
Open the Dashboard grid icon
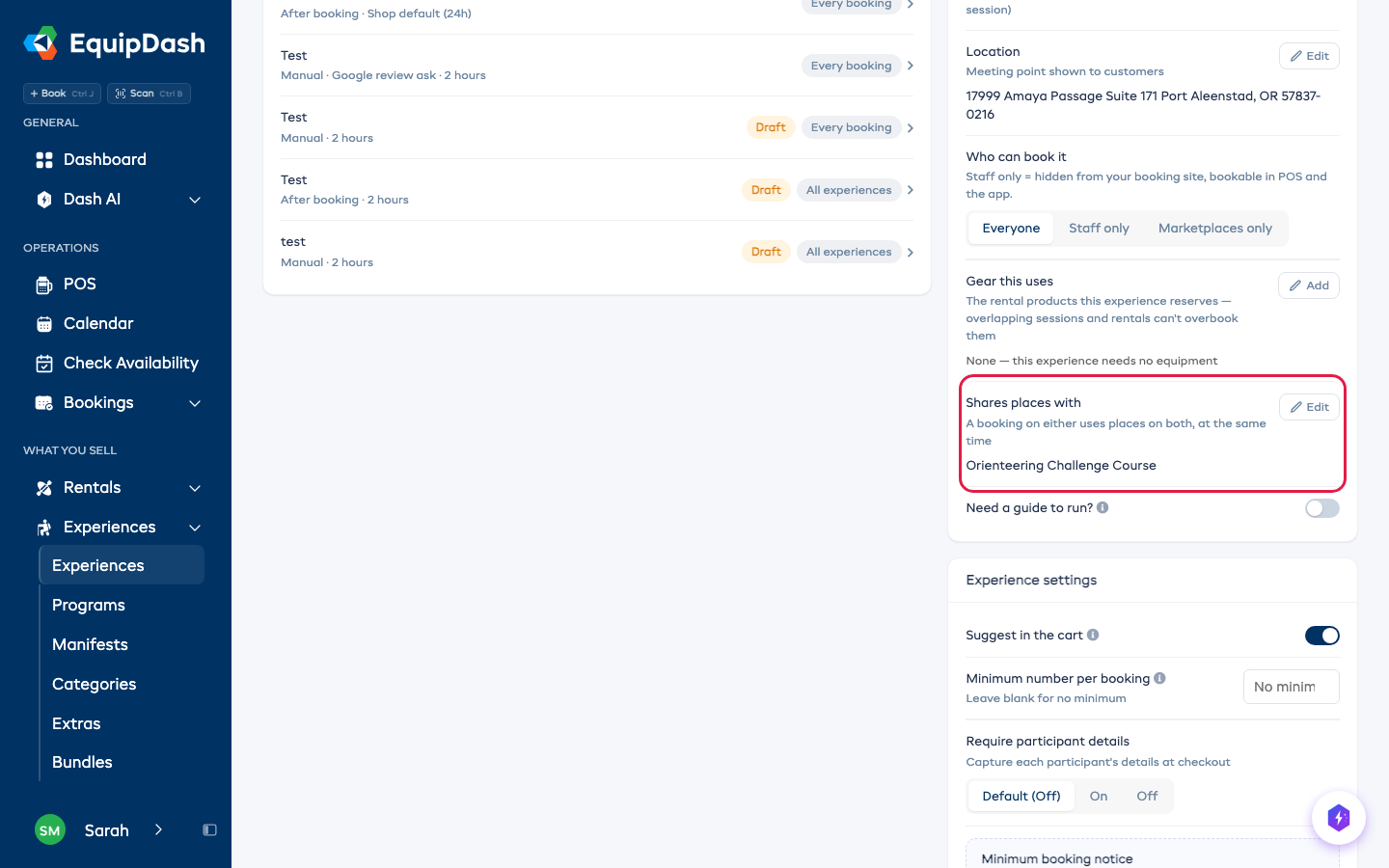tap(44, 160)
